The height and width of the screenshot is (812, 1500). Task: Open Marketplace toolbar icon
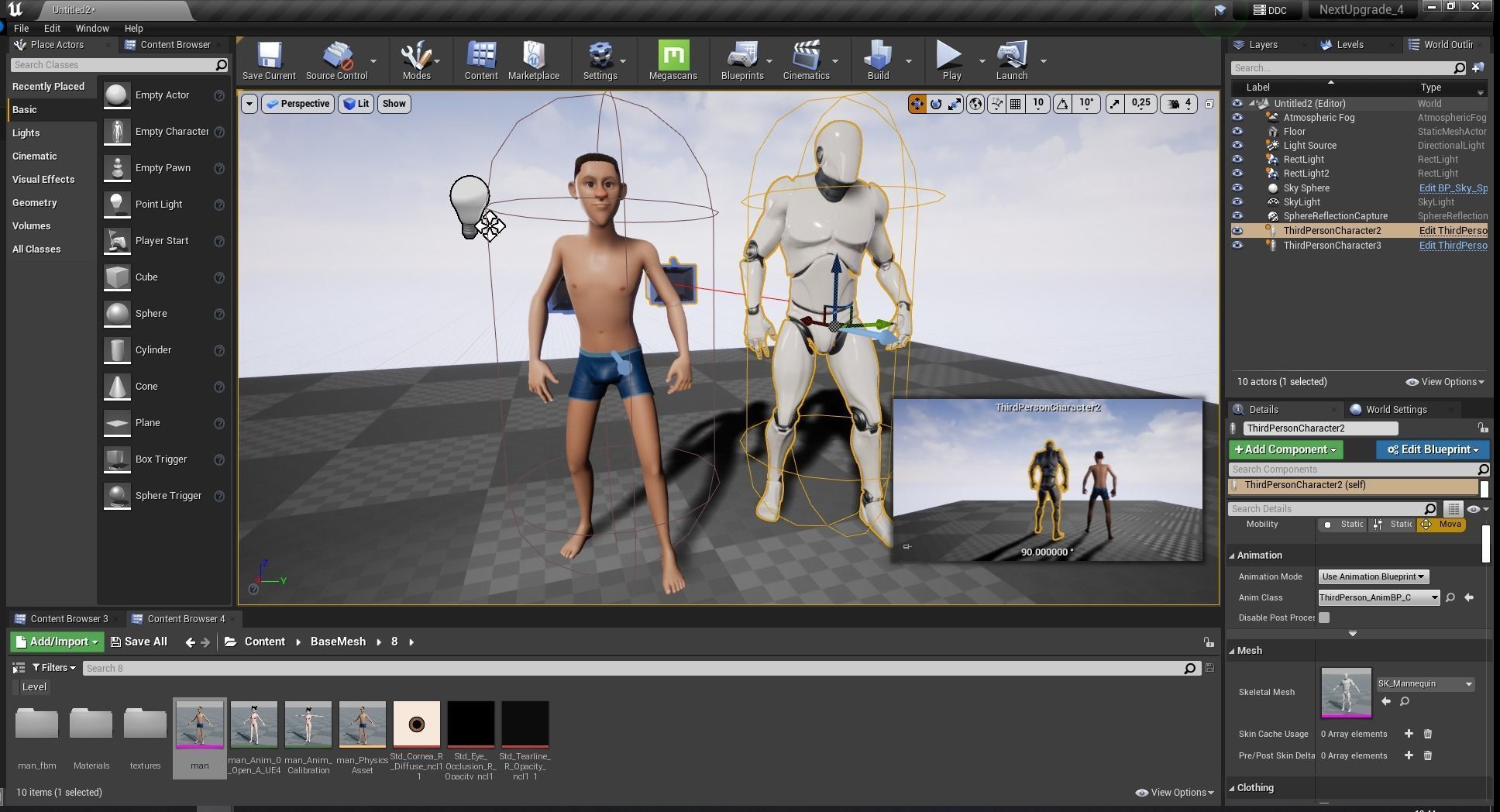(x=534, y=60)
